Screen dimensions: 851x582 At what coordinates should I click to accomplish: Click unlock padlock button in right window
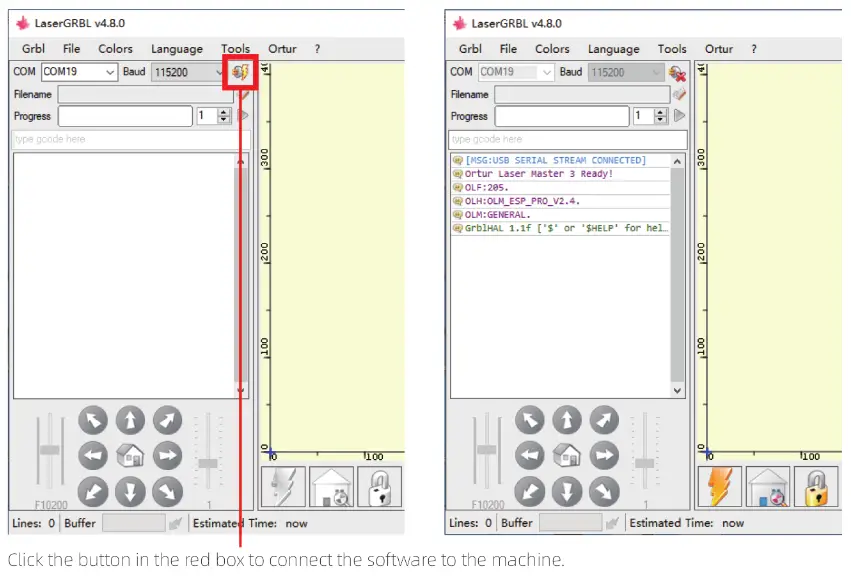point(816,486)
